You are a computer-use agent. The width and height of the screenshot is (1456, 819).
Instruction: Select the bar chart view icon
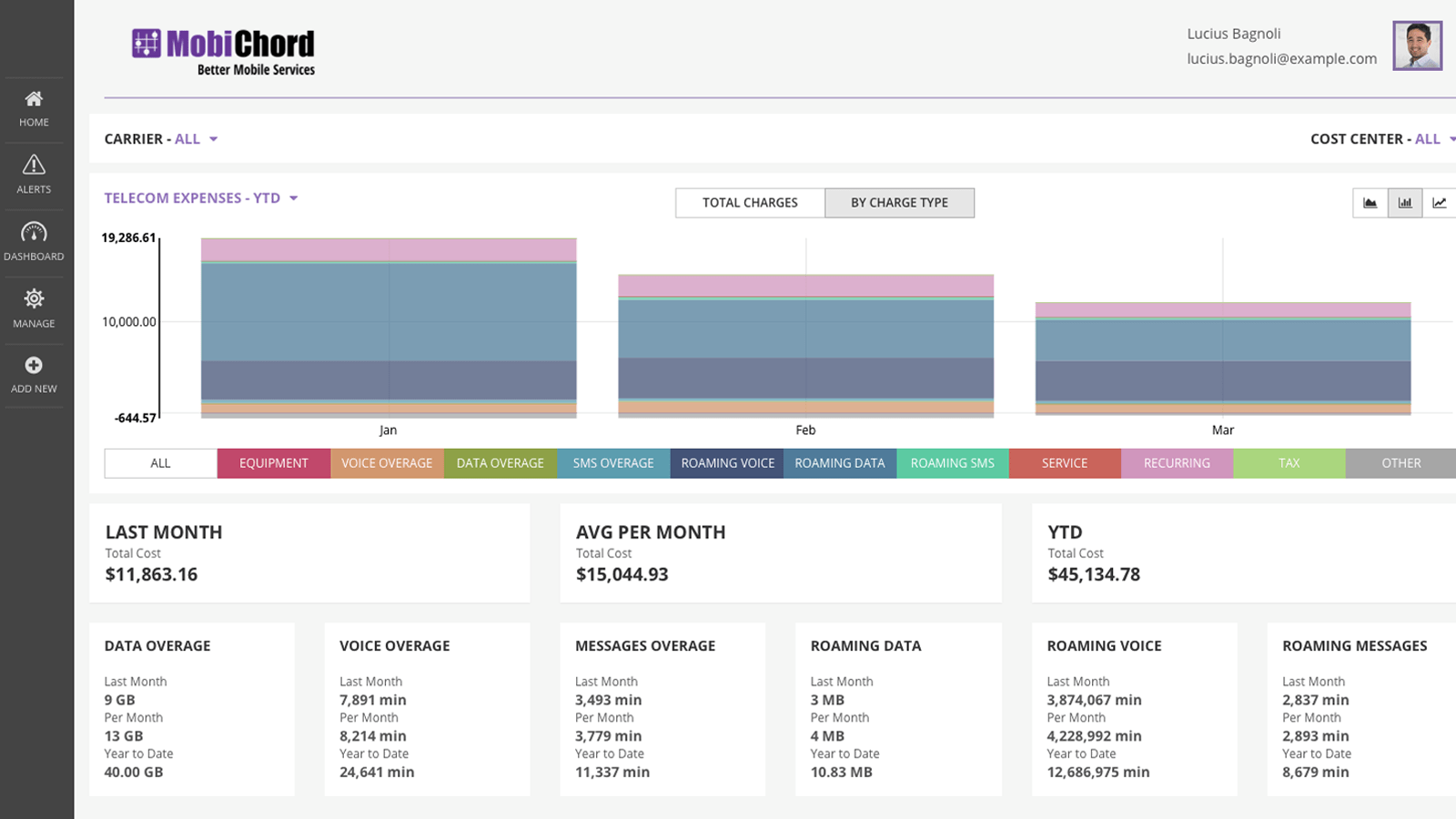click(1404, 202)
